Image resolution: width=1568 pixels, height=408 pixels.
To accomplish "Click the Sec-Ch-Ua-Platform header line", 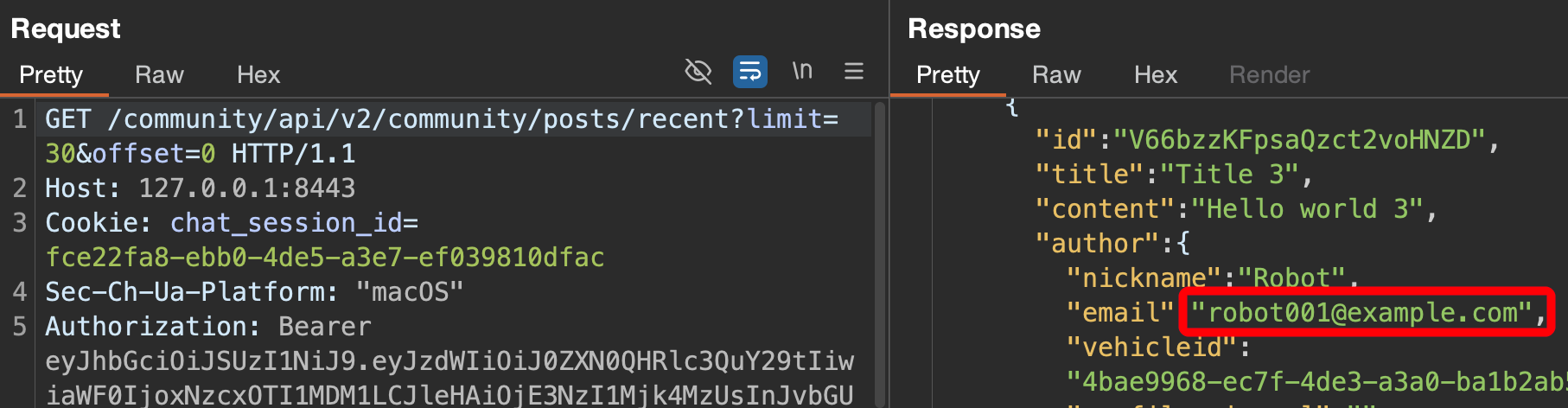I will (x=254, y=292).
